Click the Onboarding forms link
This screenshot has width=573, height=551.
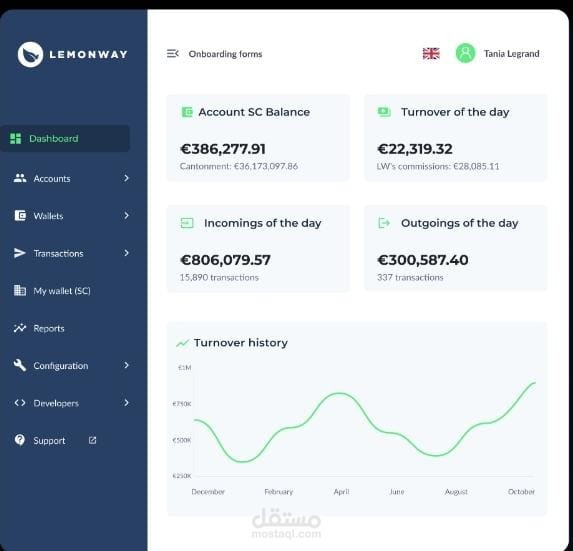click(x=225, y=54)
